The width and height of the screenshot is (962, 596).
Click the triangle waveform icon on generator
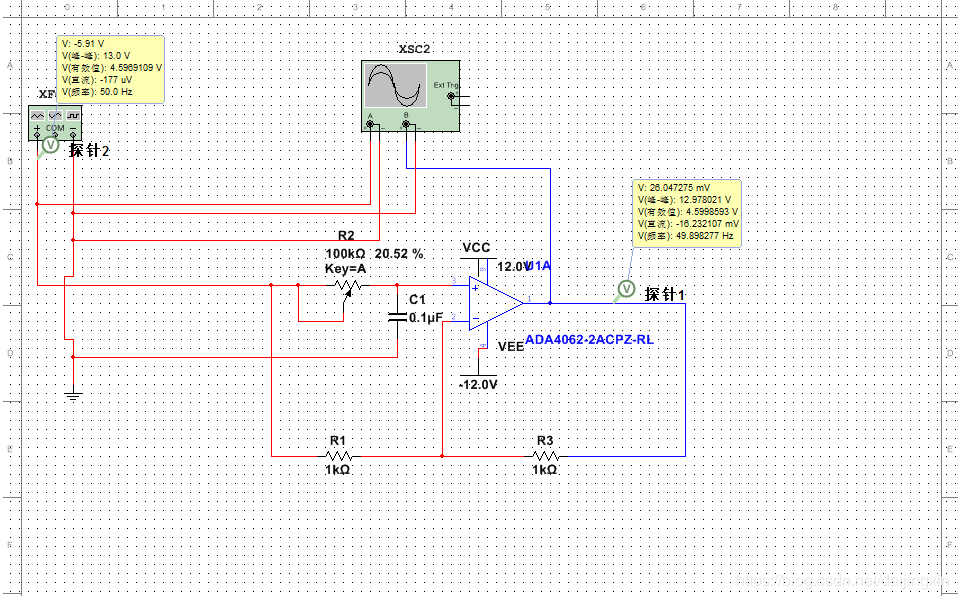coord(38,115)
